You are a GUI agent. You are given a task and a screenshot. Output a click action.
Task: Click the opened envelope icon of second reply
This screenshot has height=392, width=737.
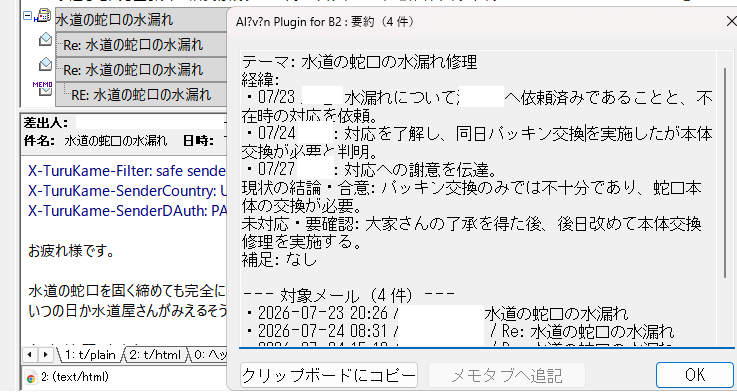pyautogui.click(x=45, y=63)
